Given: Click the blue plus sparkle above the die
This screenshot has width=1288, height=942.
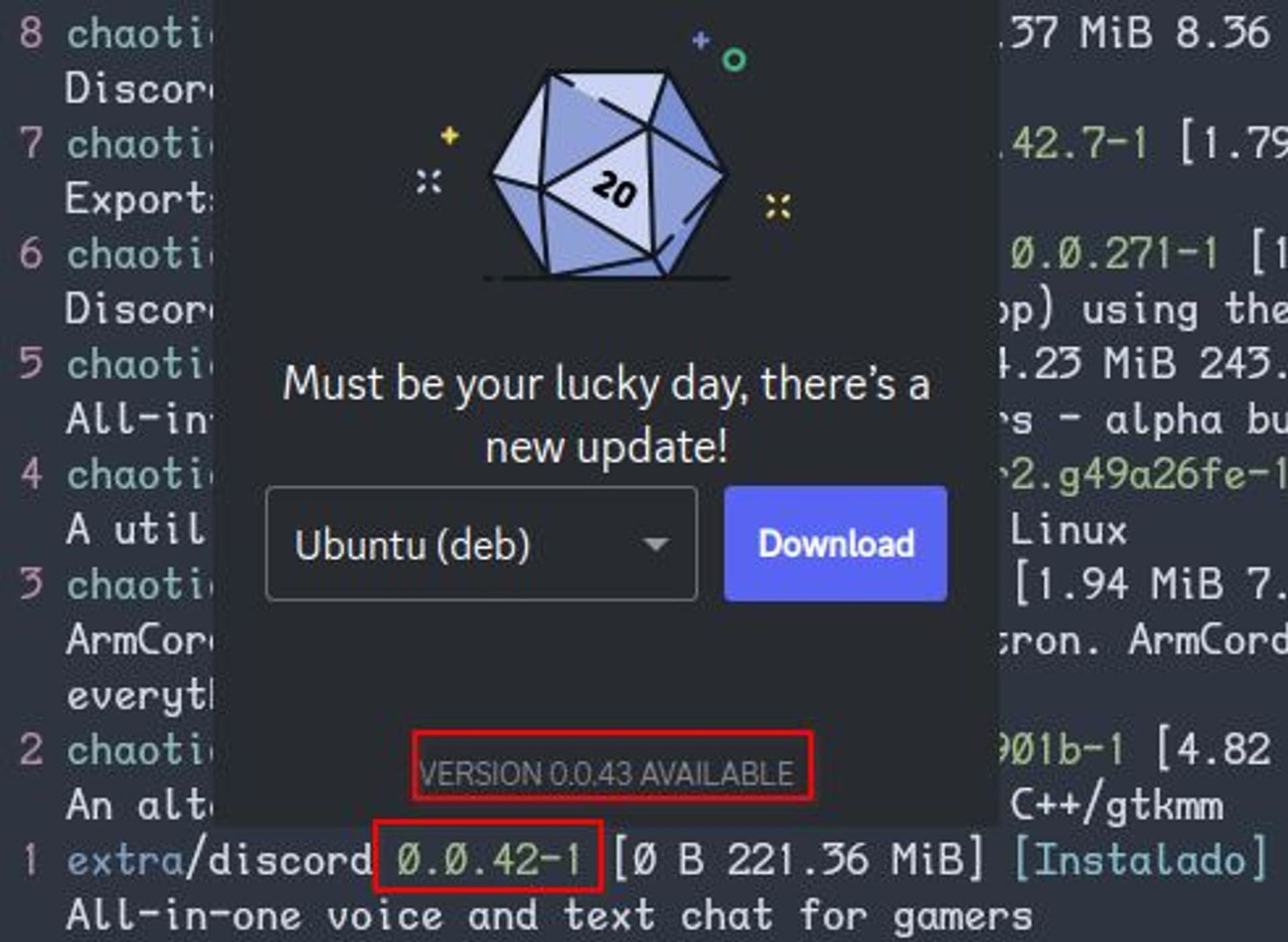Looking at the screenshot, I should [701, 40].
